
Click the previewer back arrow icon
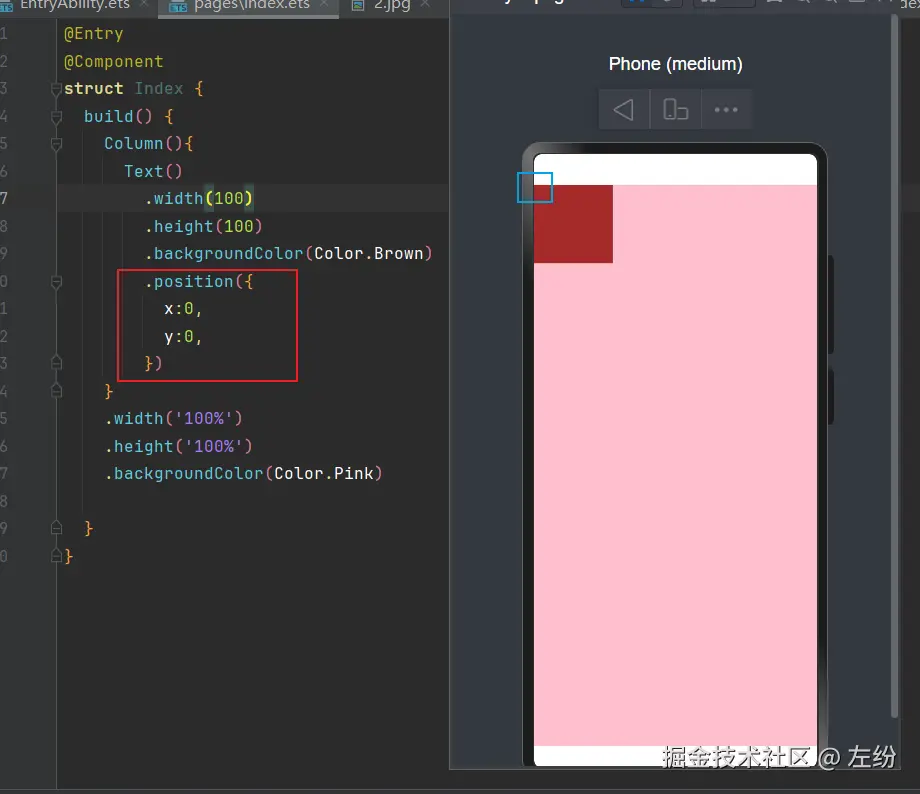(x=624, y=110)
